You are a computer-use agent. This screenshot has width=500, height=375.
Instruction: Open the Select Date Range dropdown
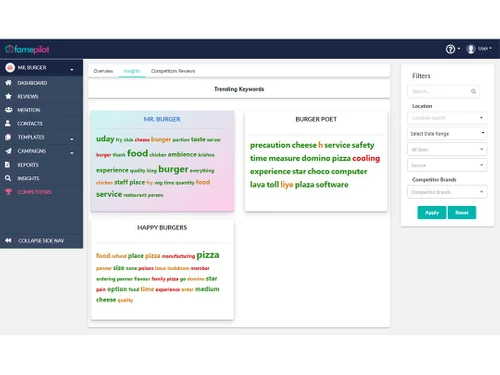click(447, 134)
